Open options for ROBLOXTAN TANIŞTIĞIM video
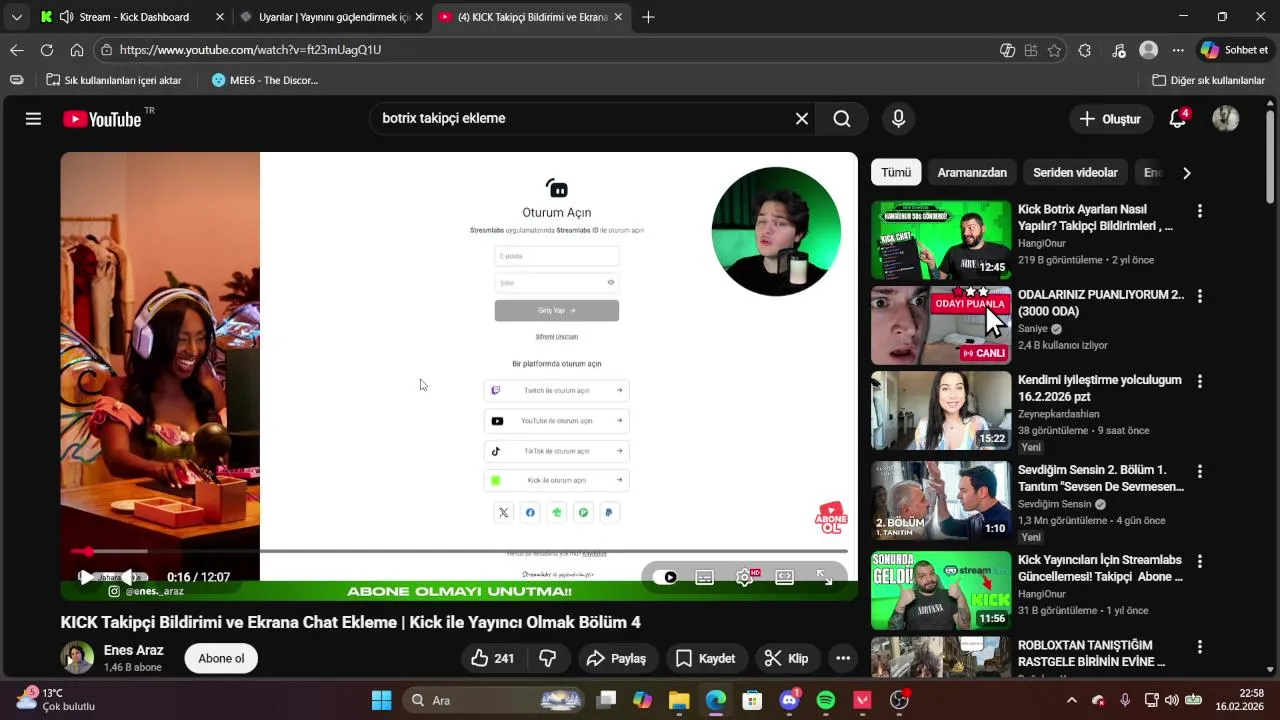Viewport: 1280px width, 720px height. coord(1199,646)
